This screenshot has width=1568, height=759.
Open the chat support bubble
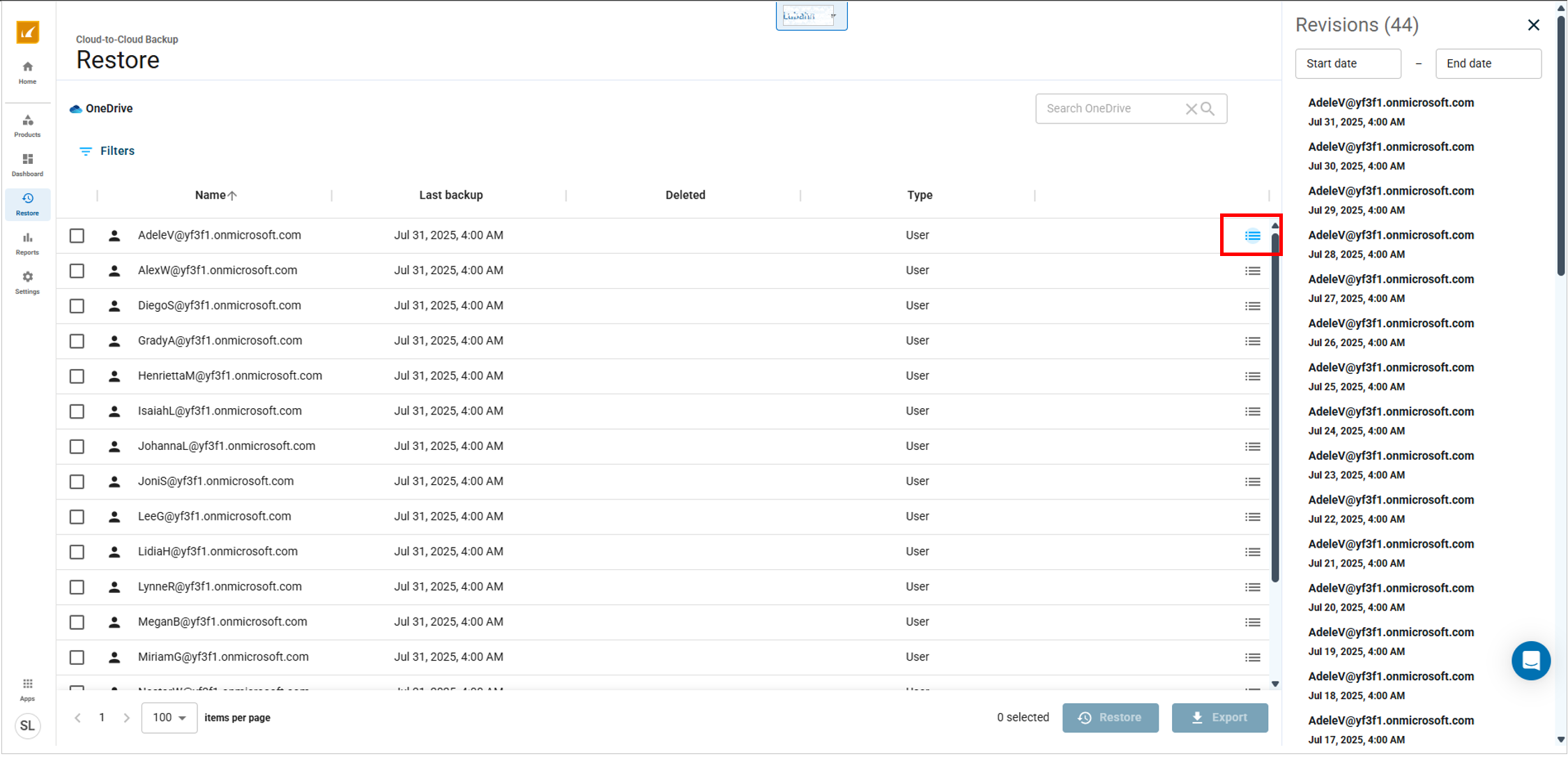pyautogui.click(x=1531, y=661)
